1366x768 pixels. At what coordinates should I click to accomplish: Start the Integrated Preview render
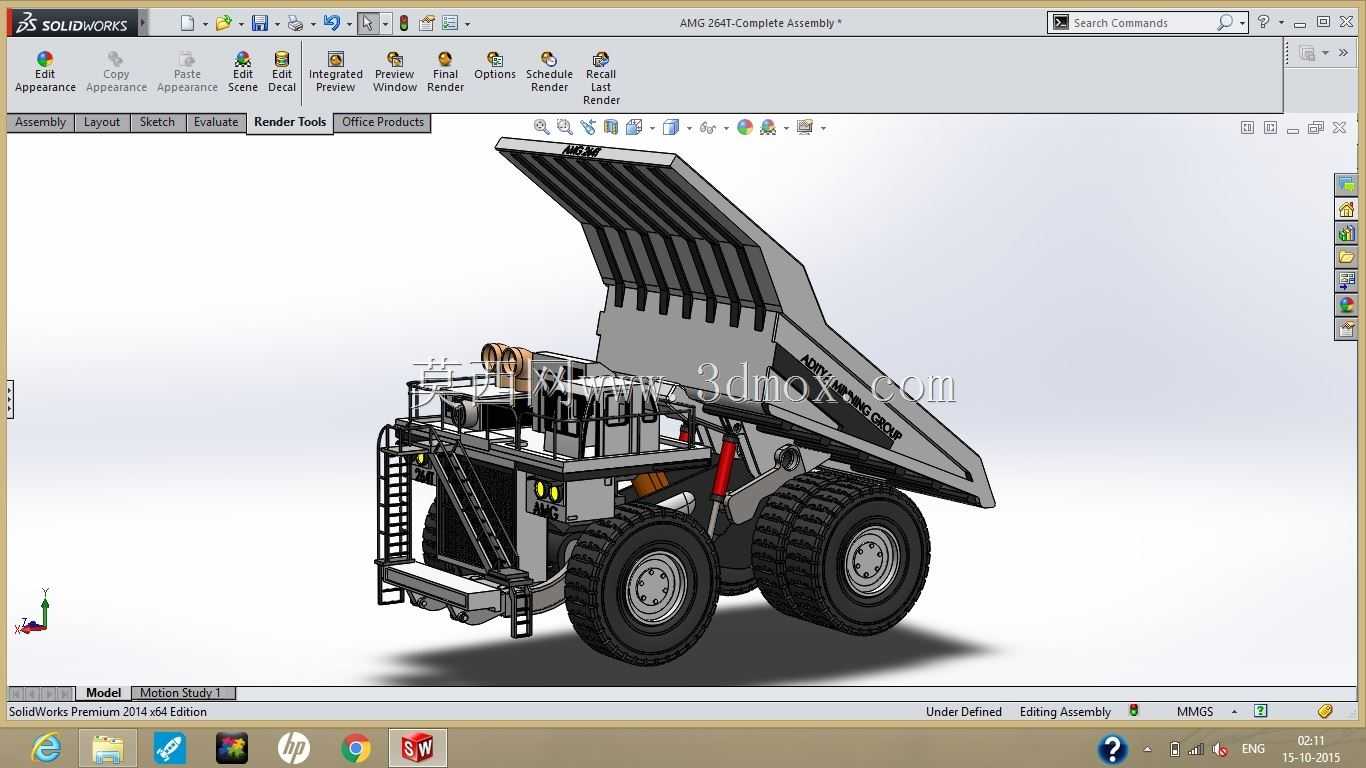click(336, 72)
